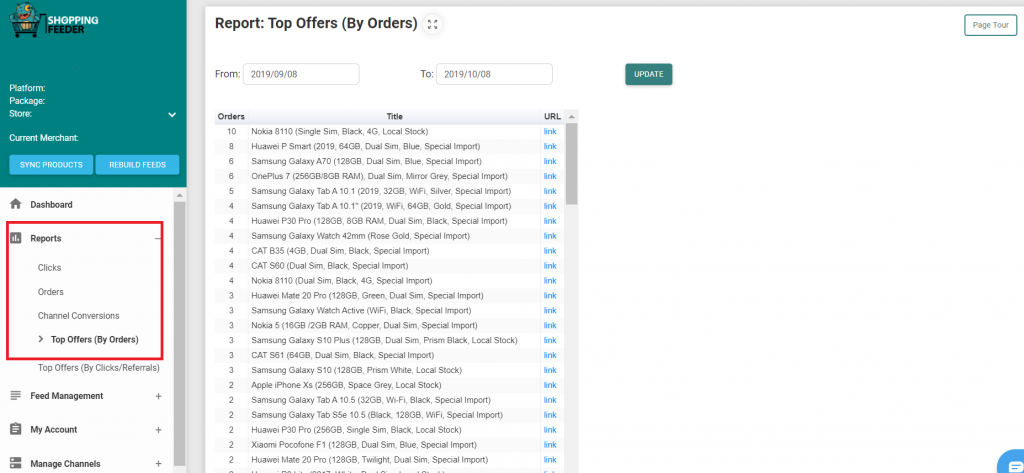
Task: Click the UPDATE button
Action: tap(648, 74)
